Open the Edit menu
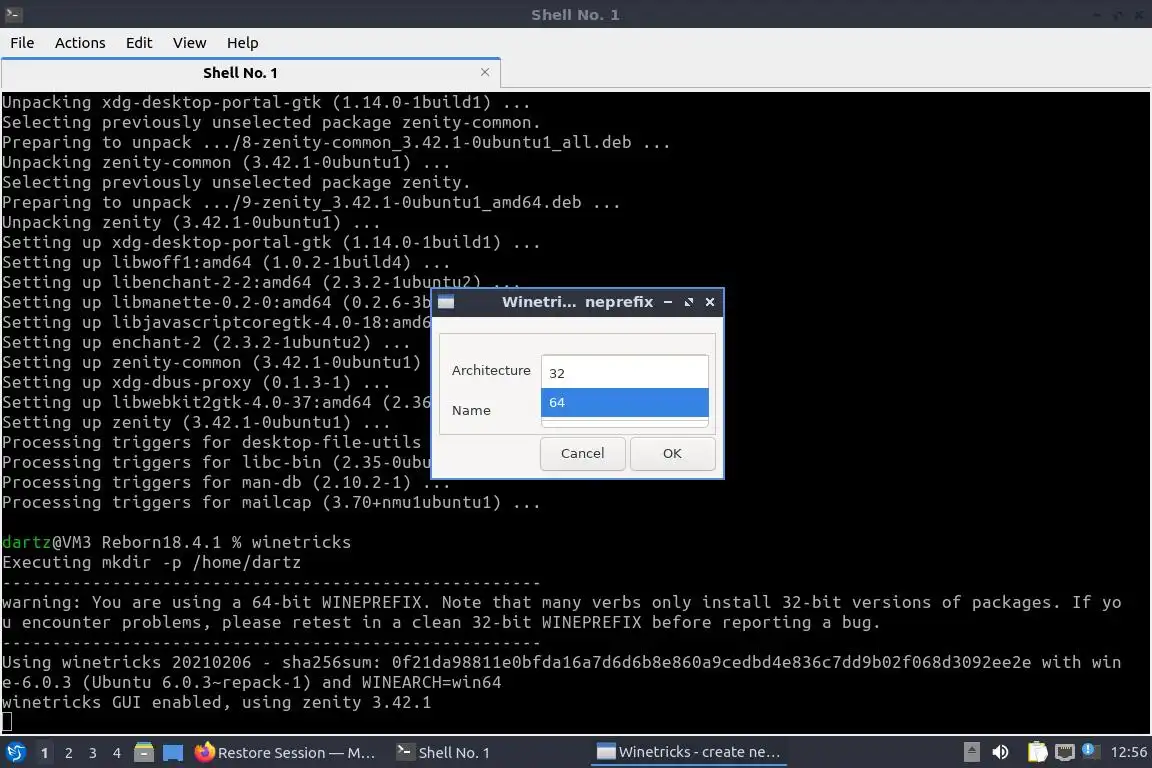Image resolution: width=1152 pixels, height=768 pixels. (x=139, y=43)
